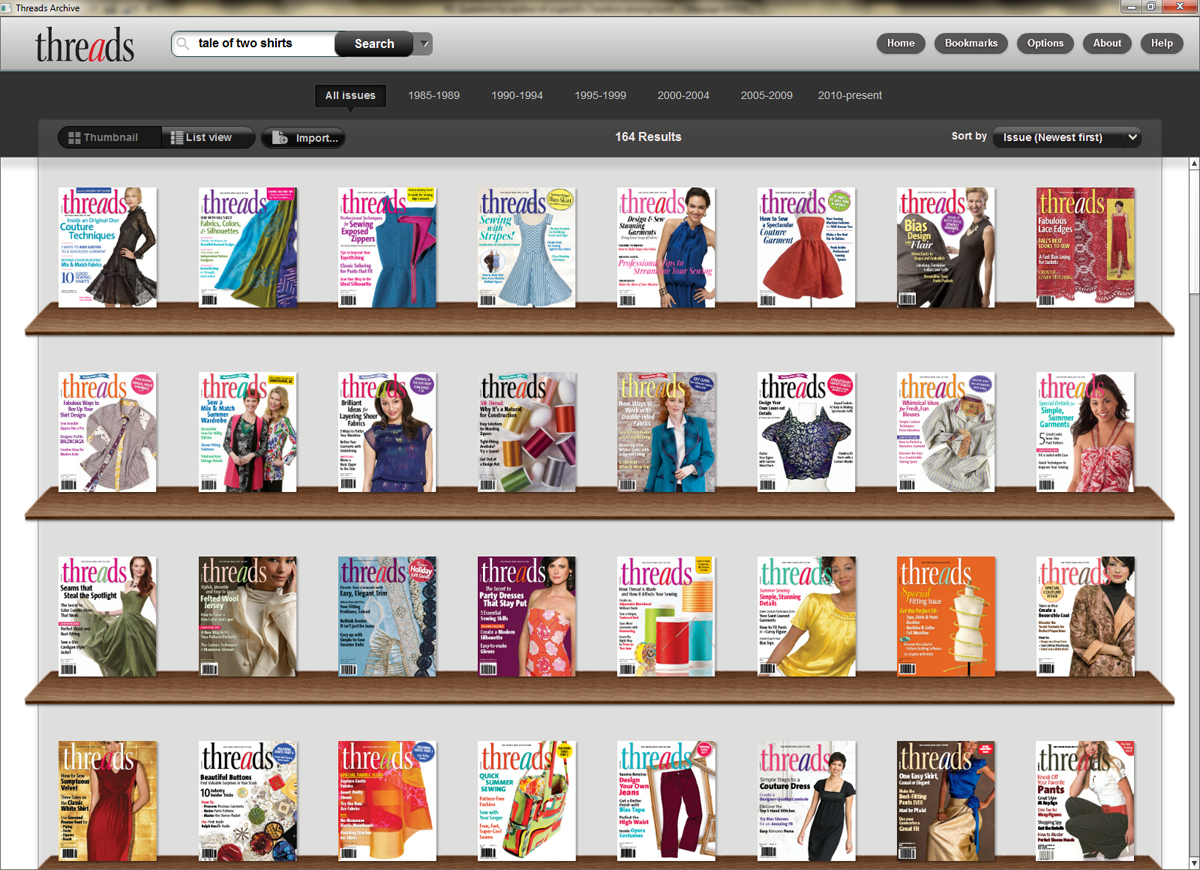Filter issues to 1985-1989
Image resolution: width=1200 pixels, height=870 pixels.
point(434,96)
